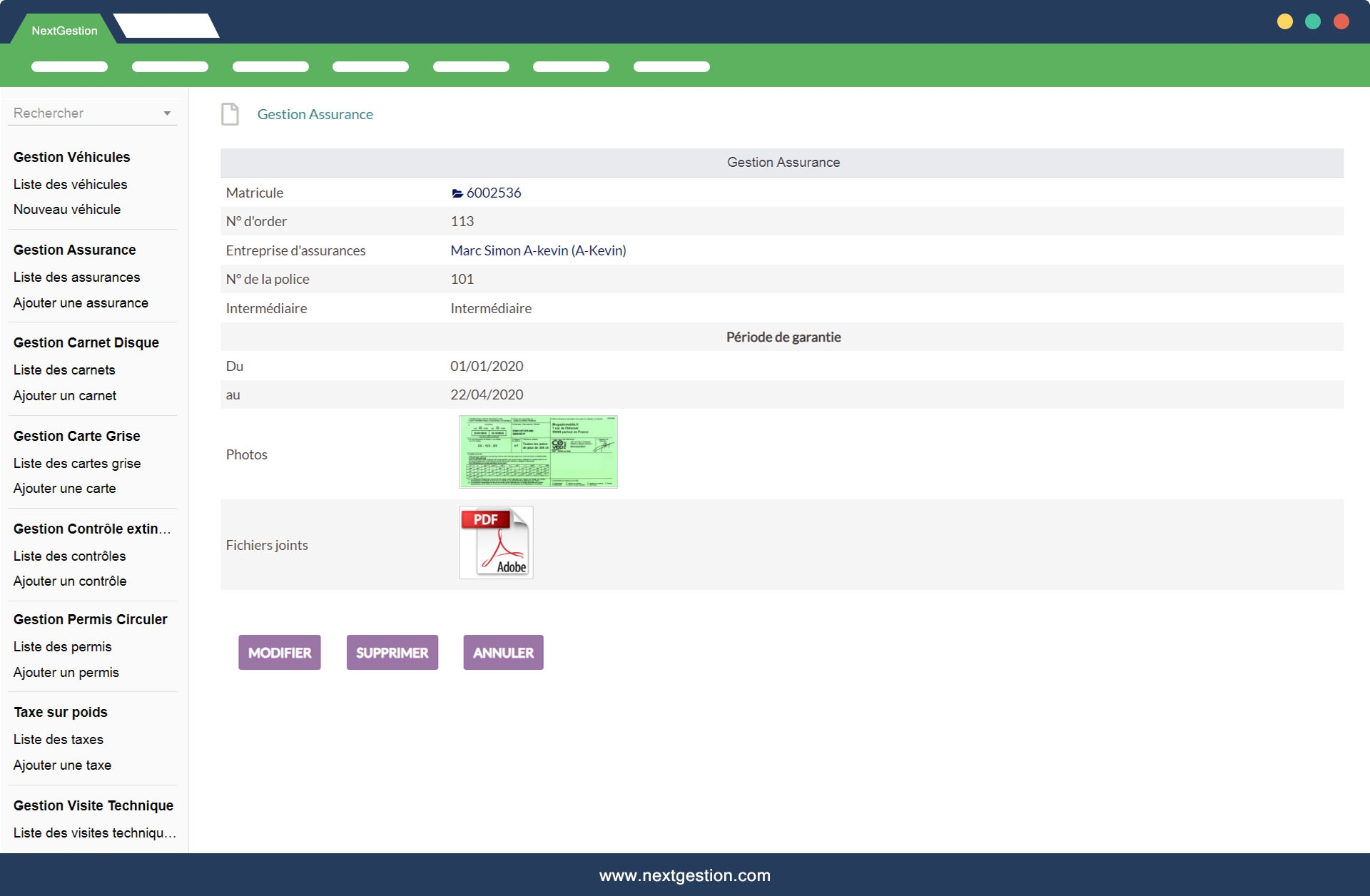Open the green insurance card photo thumbnail
This screenshot has width=1370, height=896.
[x=538, y=452]
